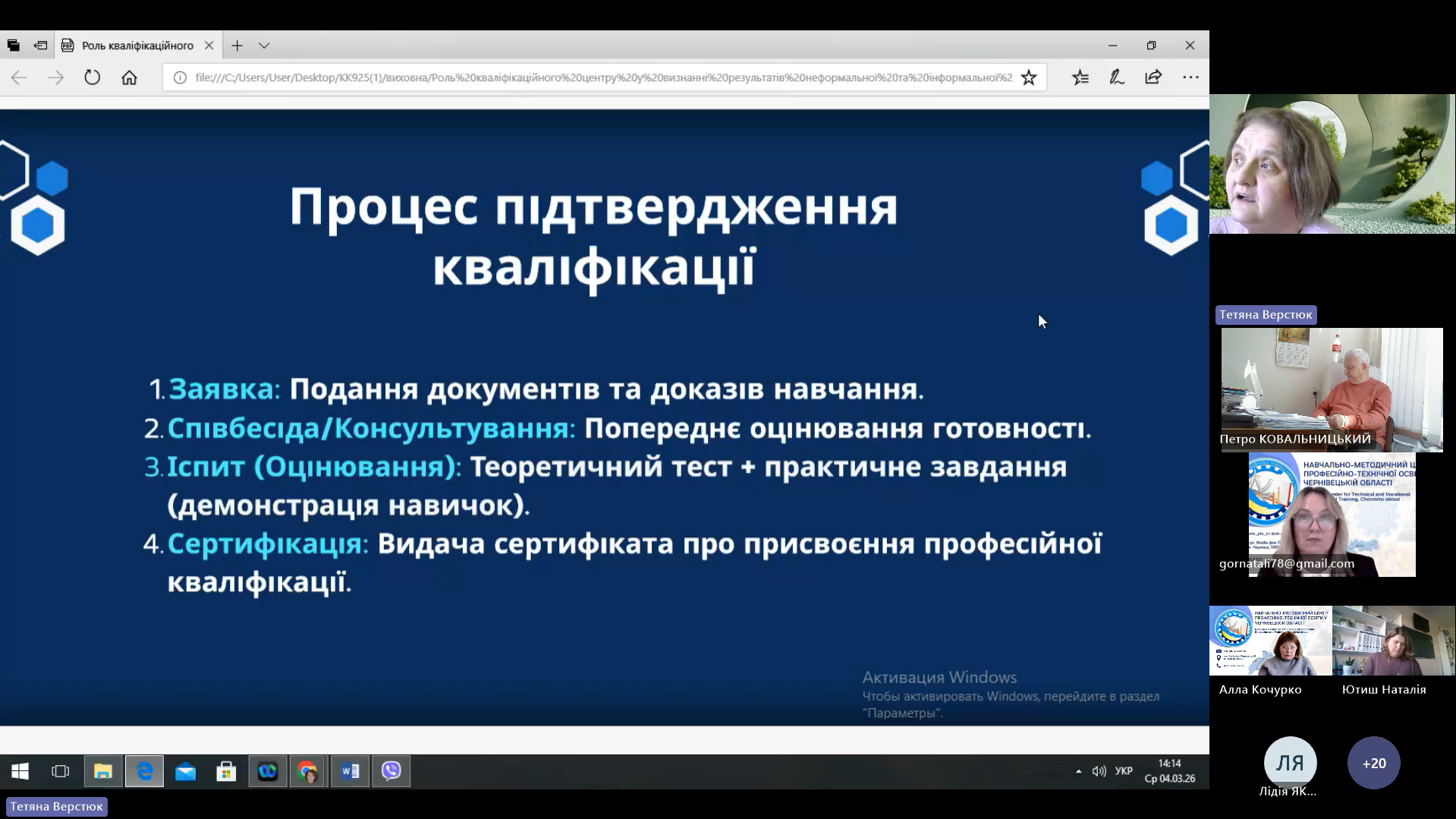Image resolution: width=1456 pixels, height=819 pixels.
Task: Select Петро КОВАЛЬНИЦЬКИЙ video thumbnail
Action: tap(1332, 389)
